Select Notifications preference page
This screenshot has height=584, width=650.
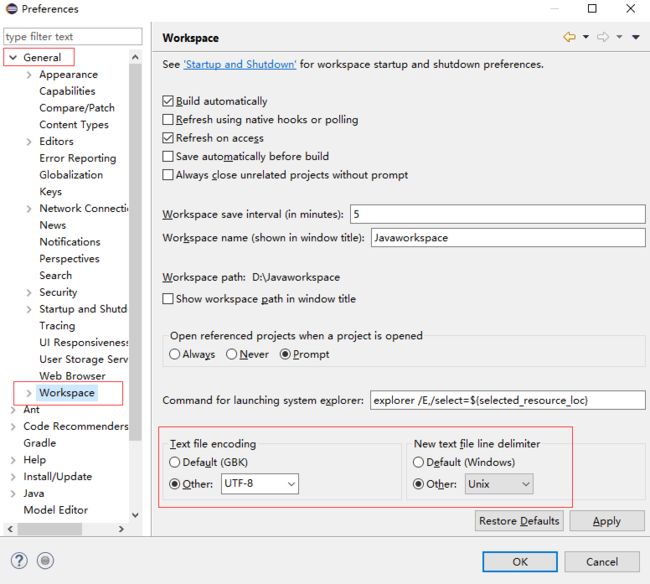click(70, 242)
